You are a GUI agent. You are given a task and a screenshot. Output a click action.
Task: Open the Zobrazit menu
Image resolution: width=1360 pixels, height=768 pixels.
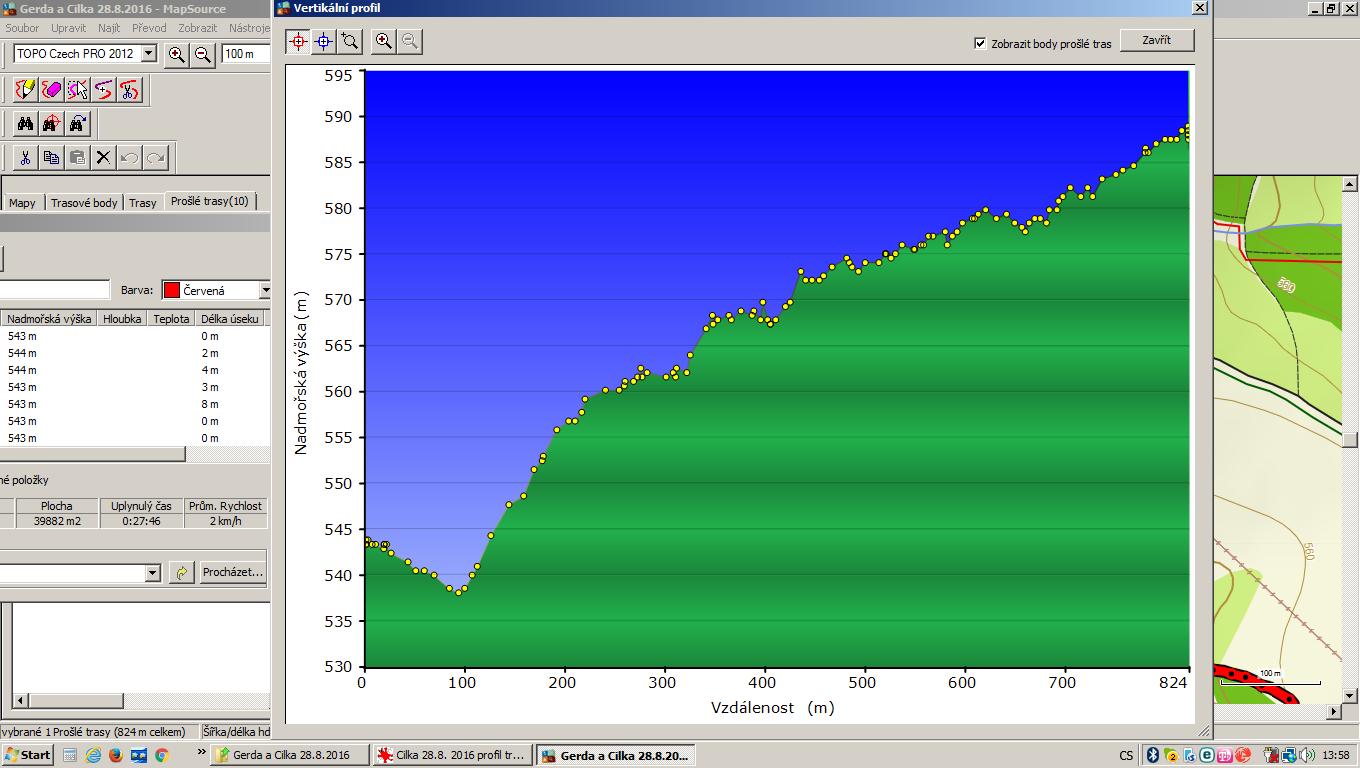pyautogui.click(x=198, y=28)
